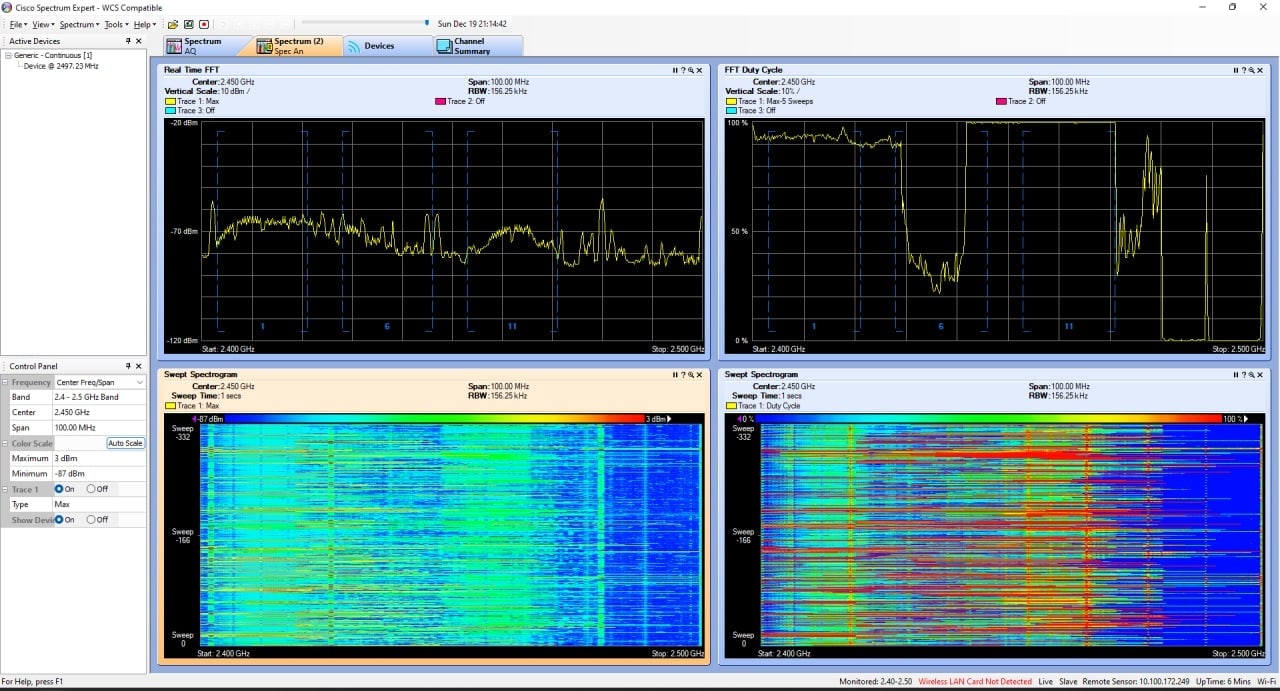
Task: Select the Trace 1 On radio button
Action: (64, 489)
